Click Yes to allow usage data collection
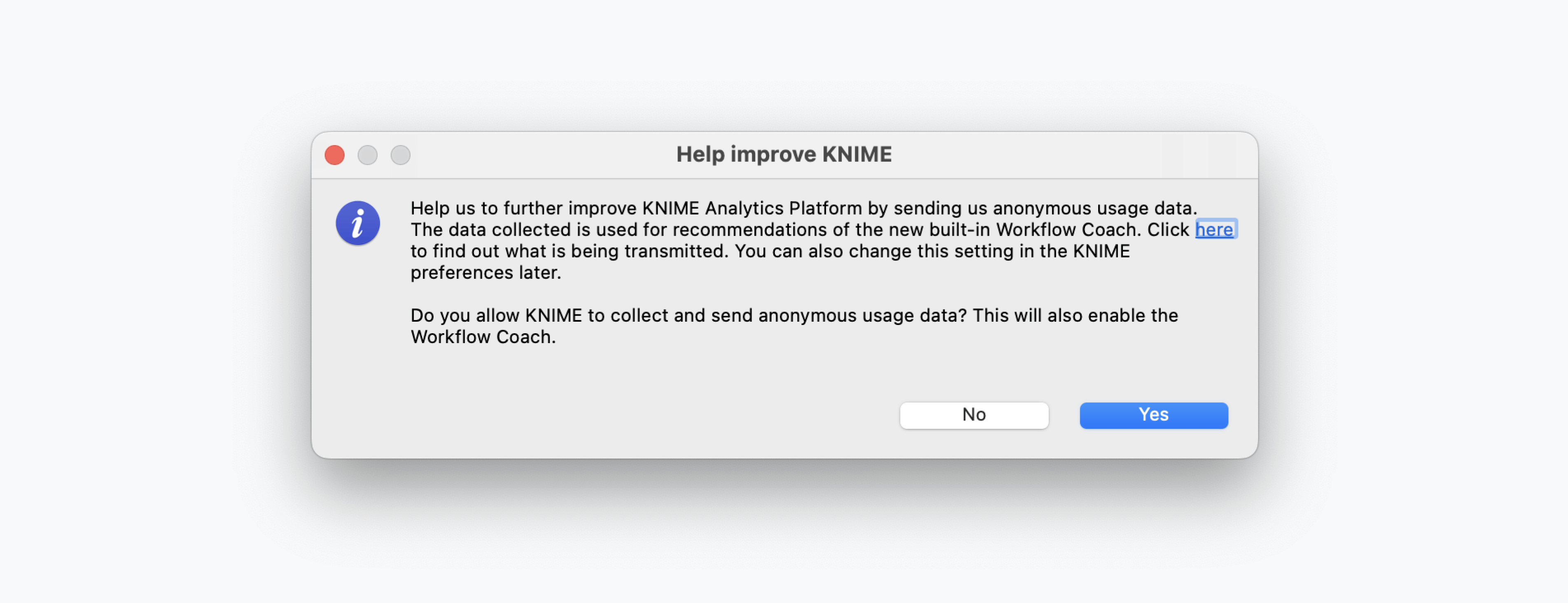 [1153, 415]
